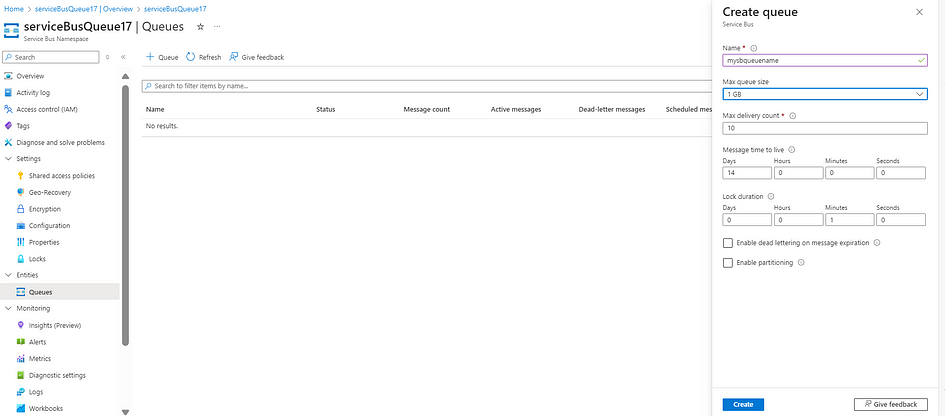
Task: Click Lock duration Seconds field
Action: 900,219
